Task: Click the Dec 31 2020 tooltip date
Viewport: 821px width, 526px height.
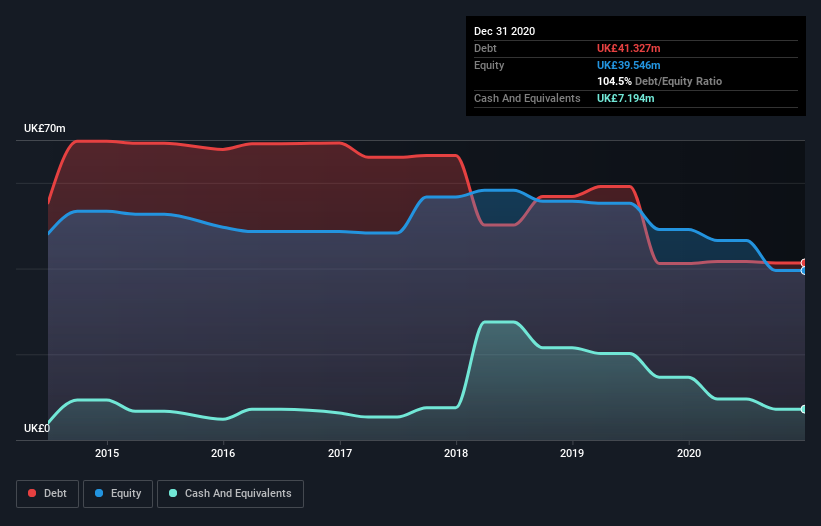Action: tap(504, 31)
